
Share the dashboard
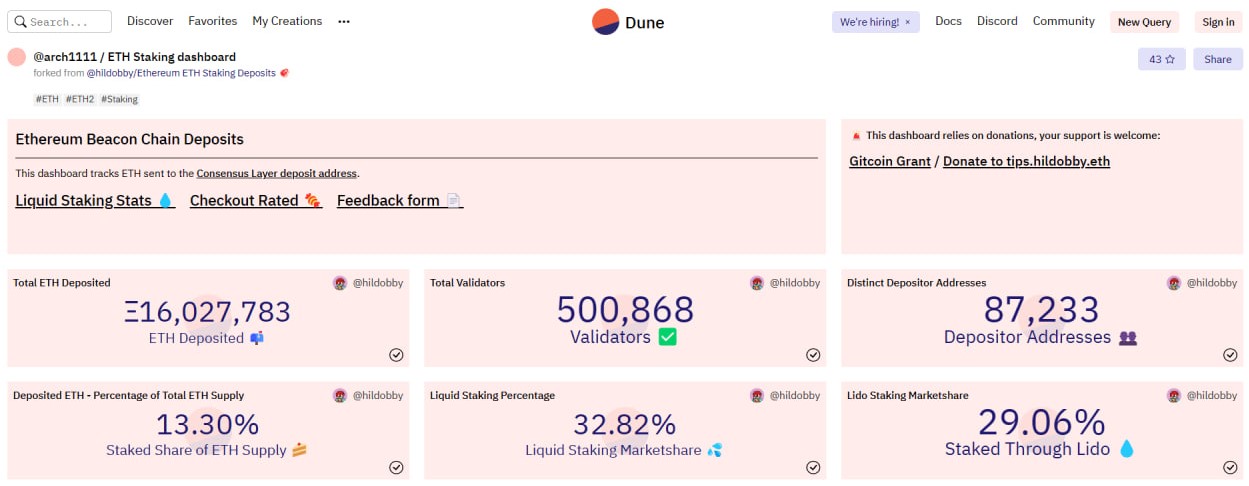click(1217, 59)
